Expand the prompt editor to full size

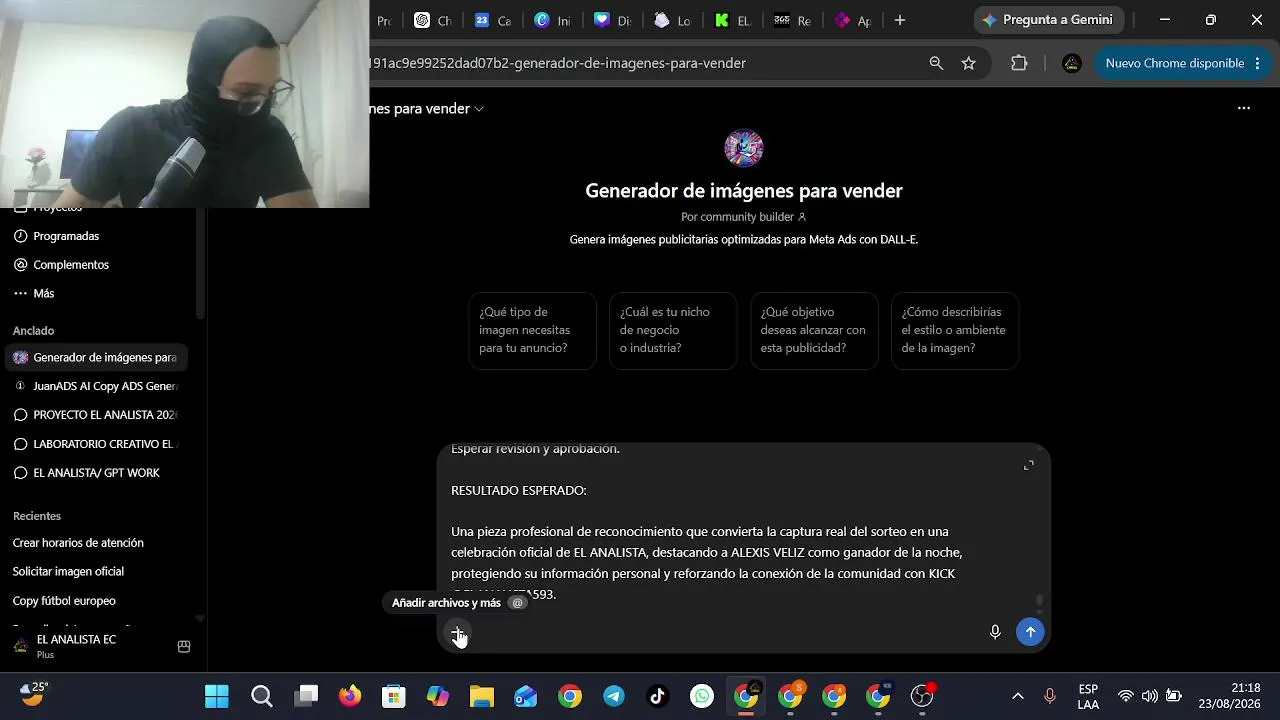(x=1028, y=465)
